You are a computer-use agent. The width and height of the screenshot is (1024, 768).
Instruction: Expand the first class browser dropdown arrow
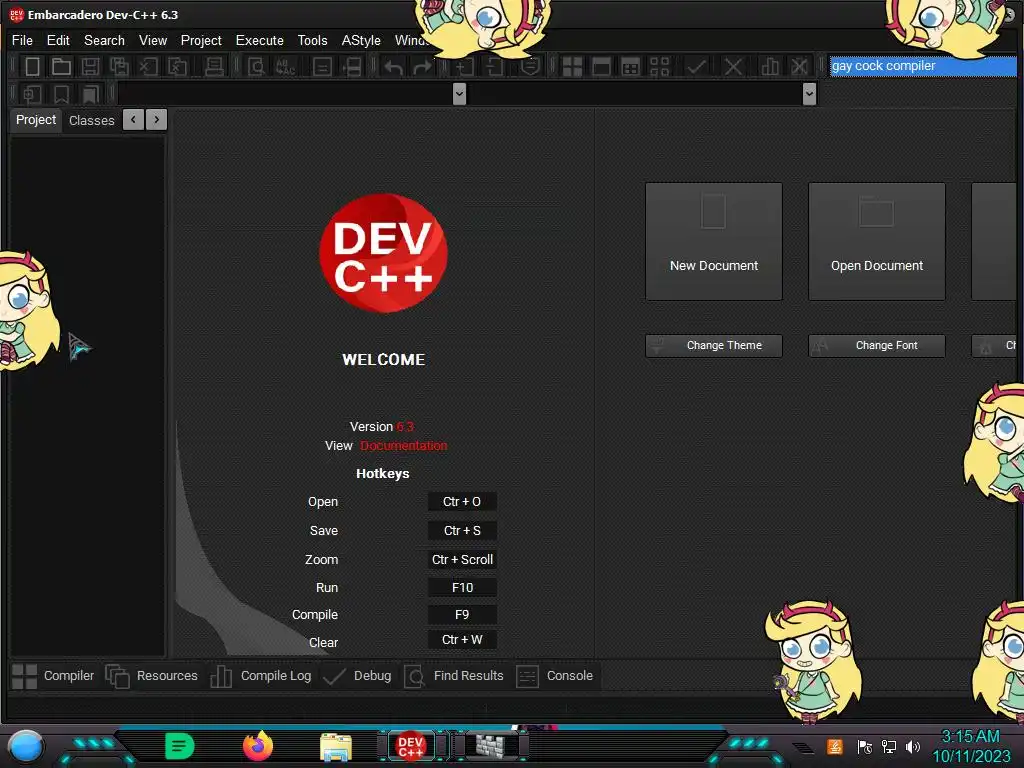point(459,94)
